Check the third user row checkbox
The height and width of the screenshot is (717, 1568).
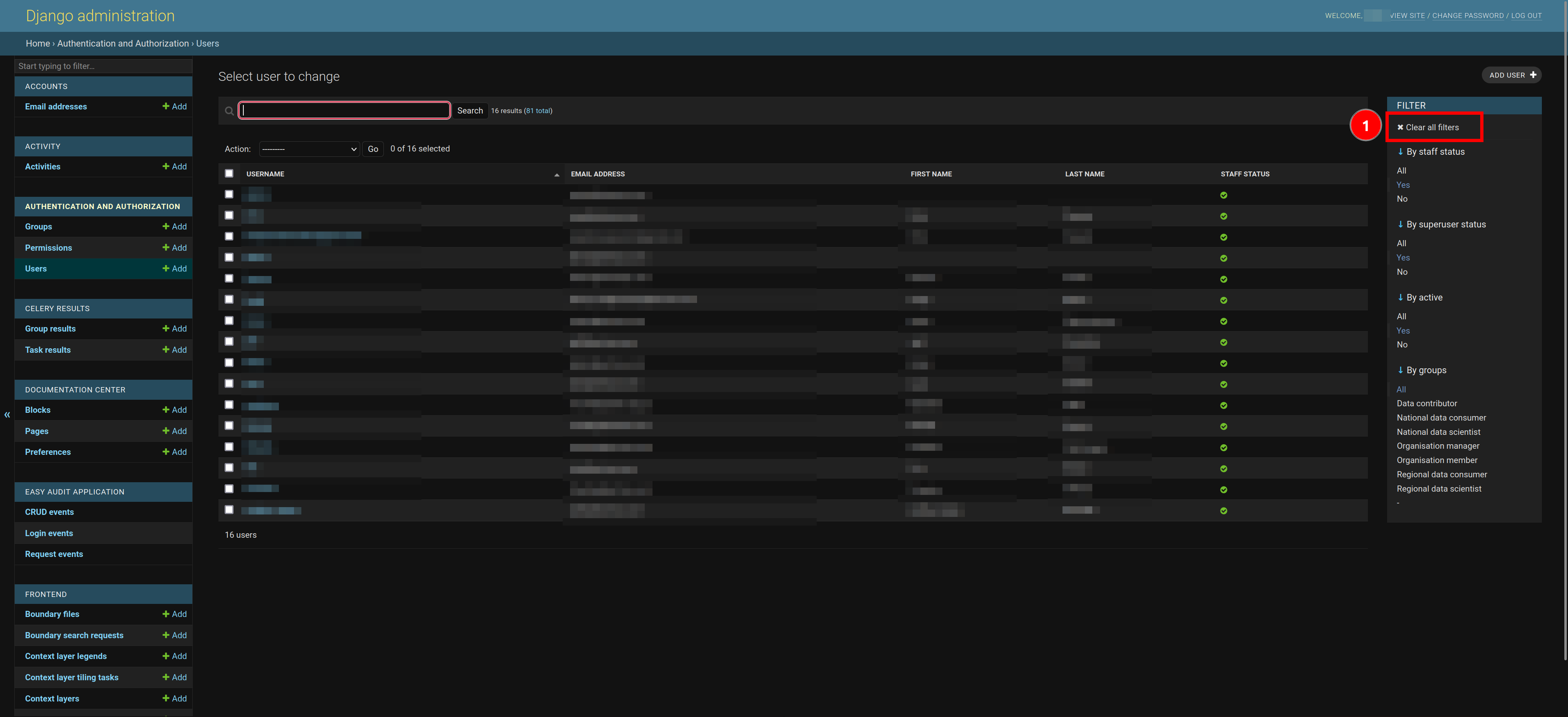coord(229,236)
